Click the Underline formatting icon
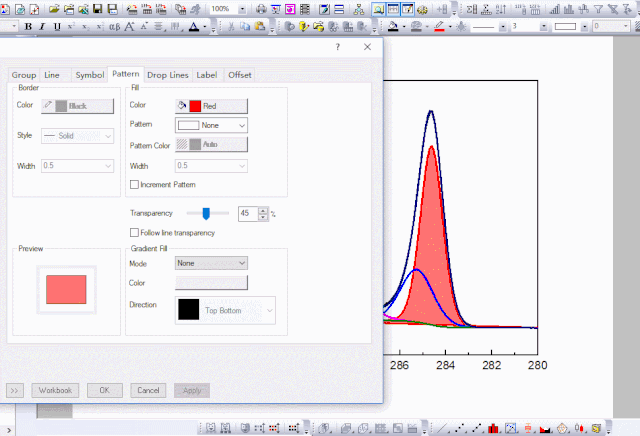This screenshot has height=436, width=640. [57, 26]
